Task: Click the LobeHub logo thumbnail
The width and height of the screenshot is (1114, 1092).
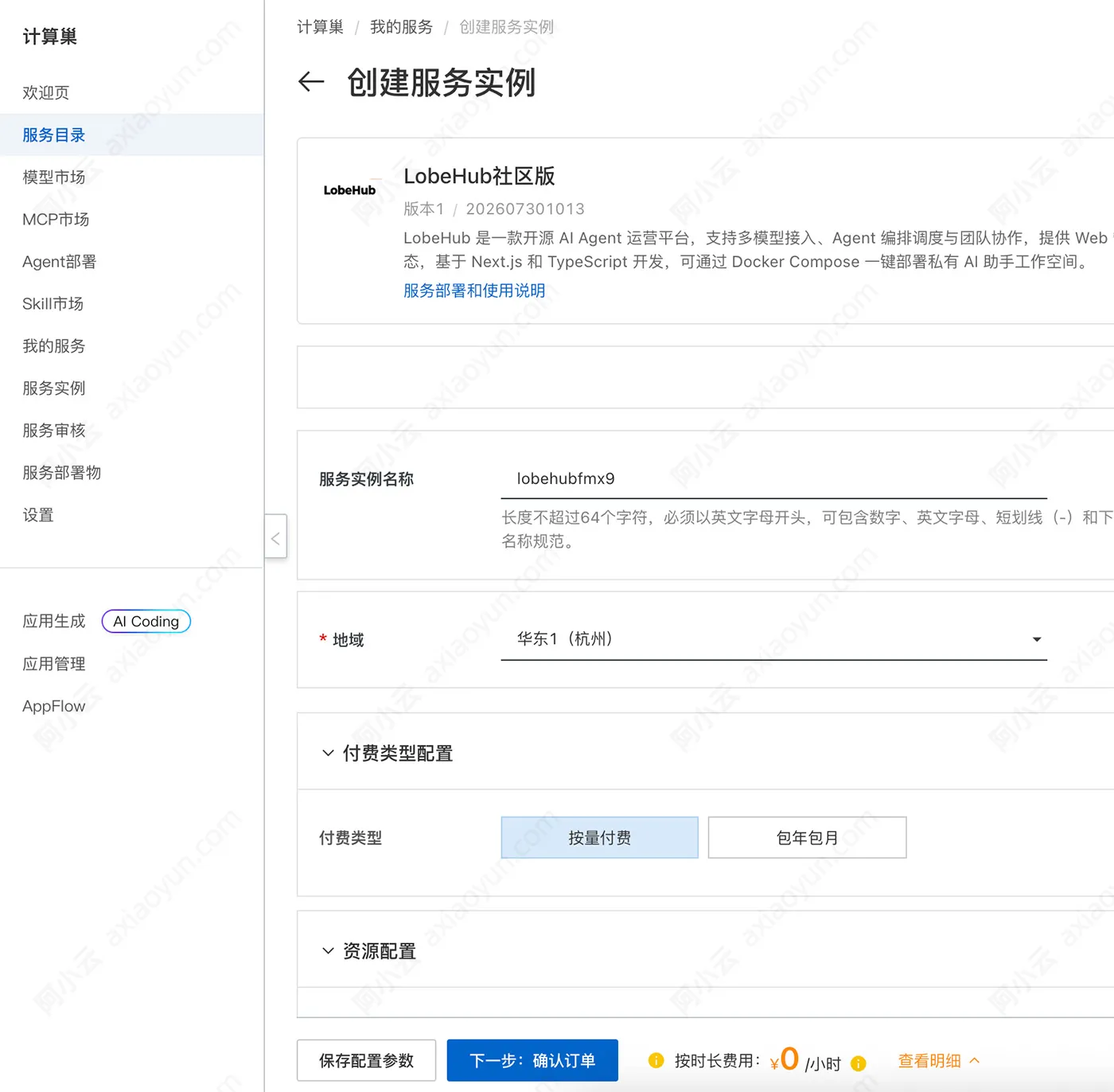Action: [349, 190]
